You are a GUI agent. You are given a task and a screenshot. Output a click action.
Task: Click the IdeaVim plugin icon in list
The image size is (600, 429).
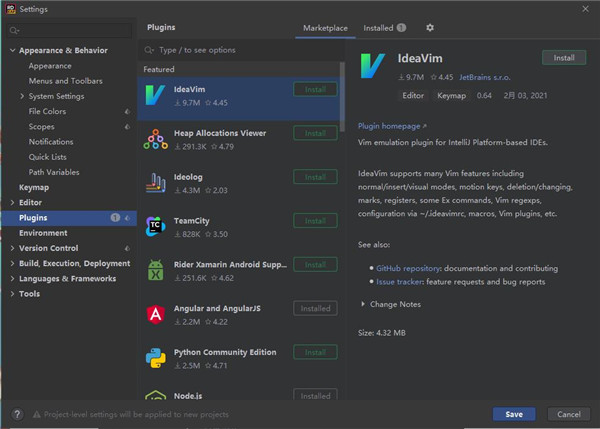155,95
